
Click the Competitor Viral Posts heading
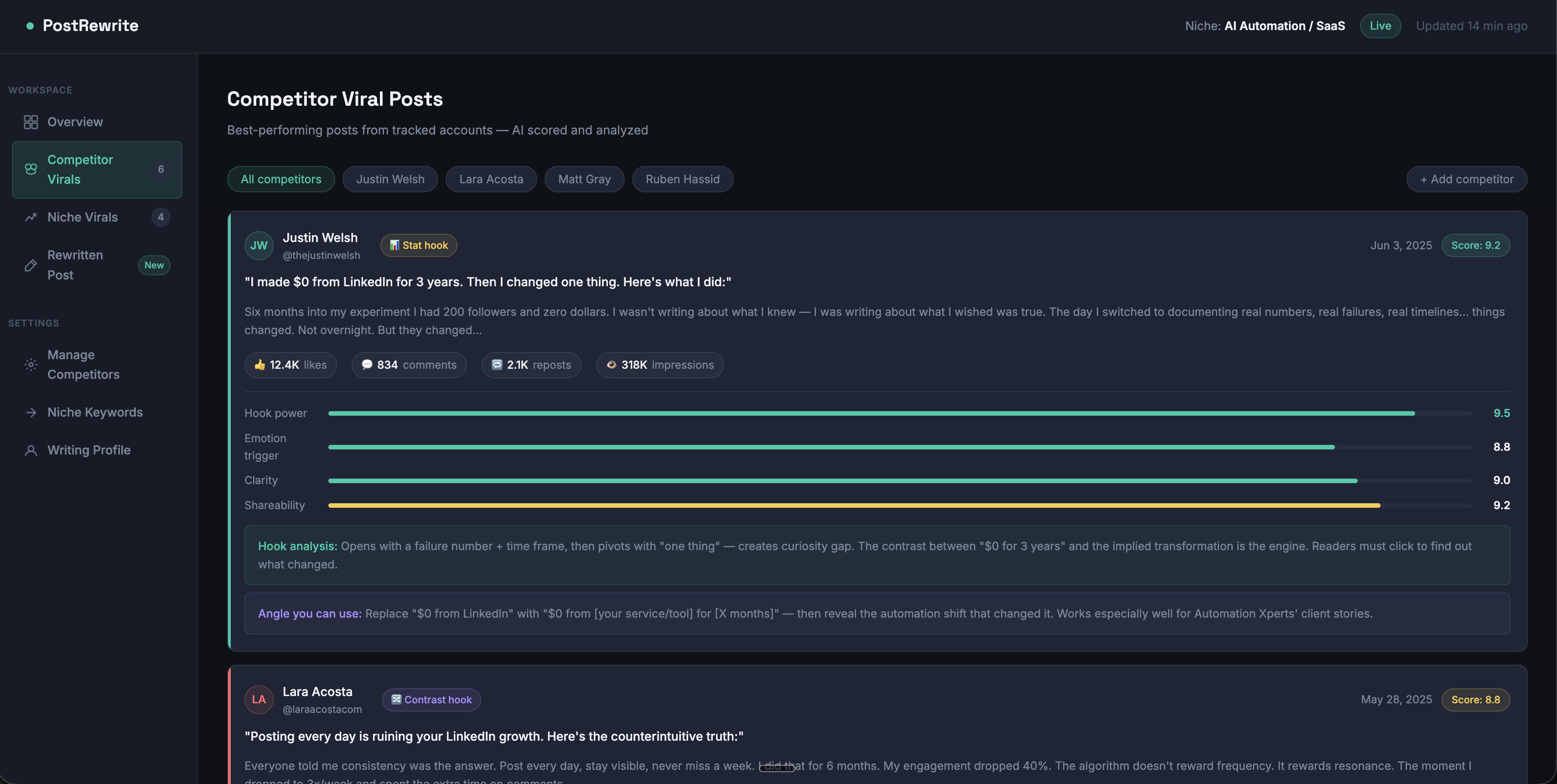[335, 100]
